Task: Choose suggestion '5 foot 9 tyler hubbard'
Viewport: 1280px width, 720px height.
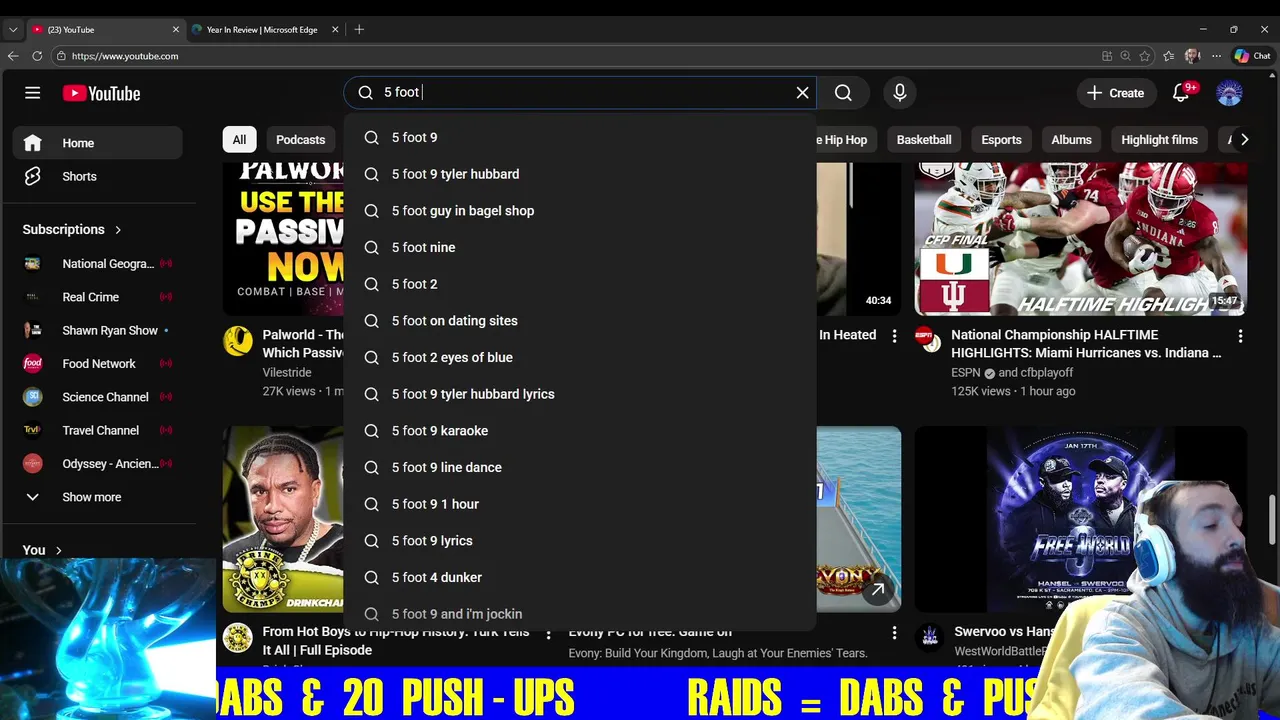Action: point(580,174)
